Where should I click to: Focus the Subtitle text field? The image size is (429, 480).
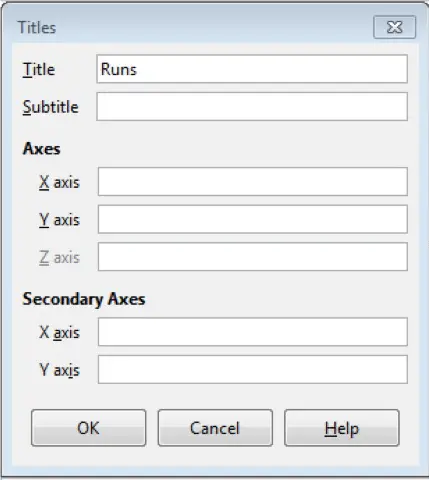coord(252,107)
